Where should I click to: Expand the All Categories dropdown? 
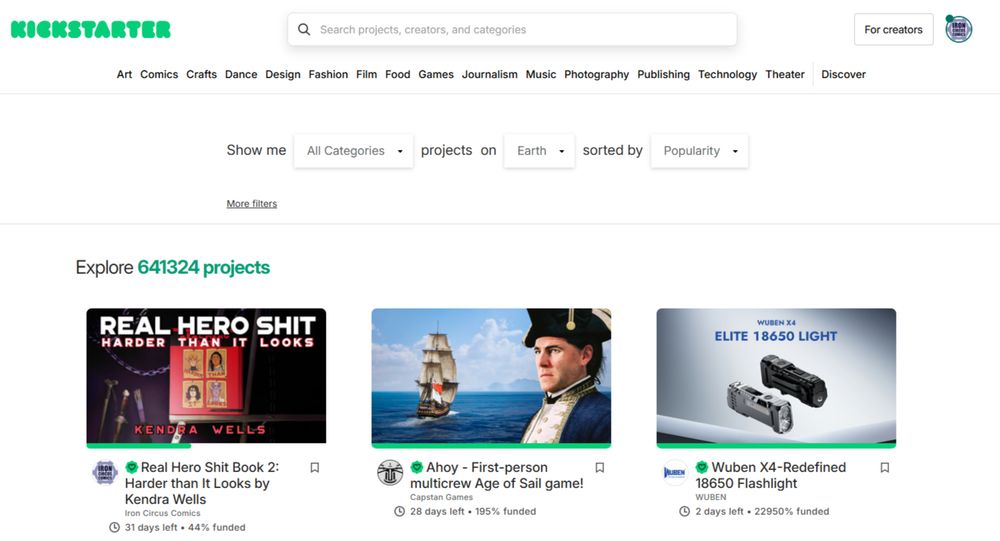[353, 151]
